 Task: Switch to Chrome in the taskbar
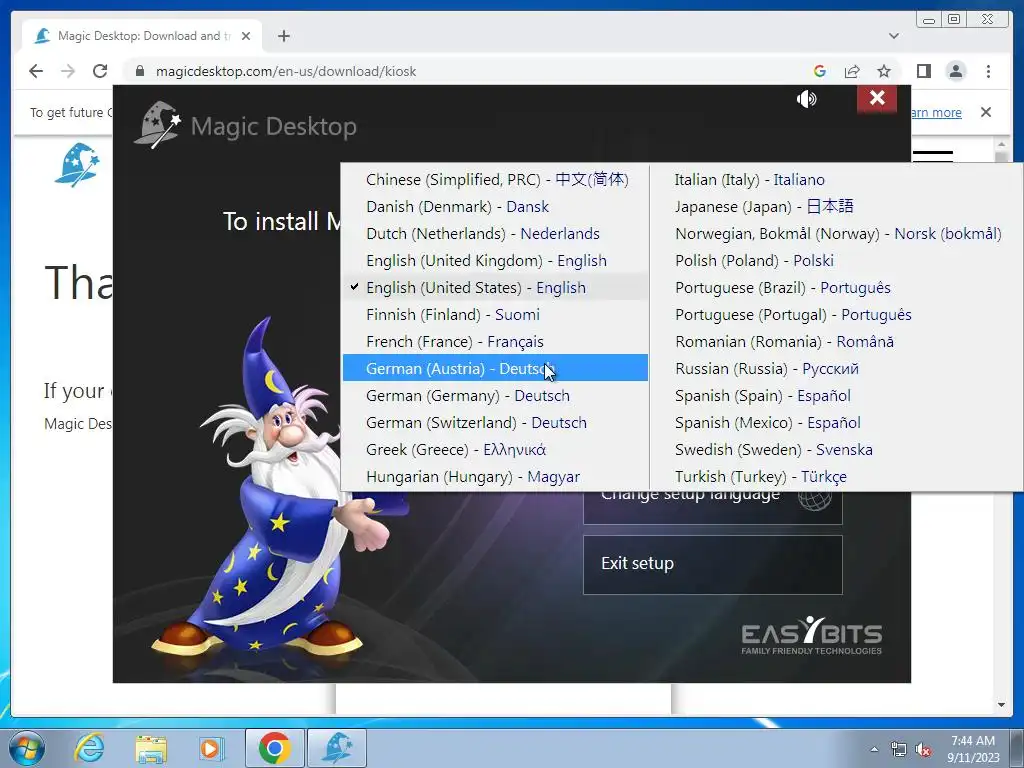tap(274, 748)
